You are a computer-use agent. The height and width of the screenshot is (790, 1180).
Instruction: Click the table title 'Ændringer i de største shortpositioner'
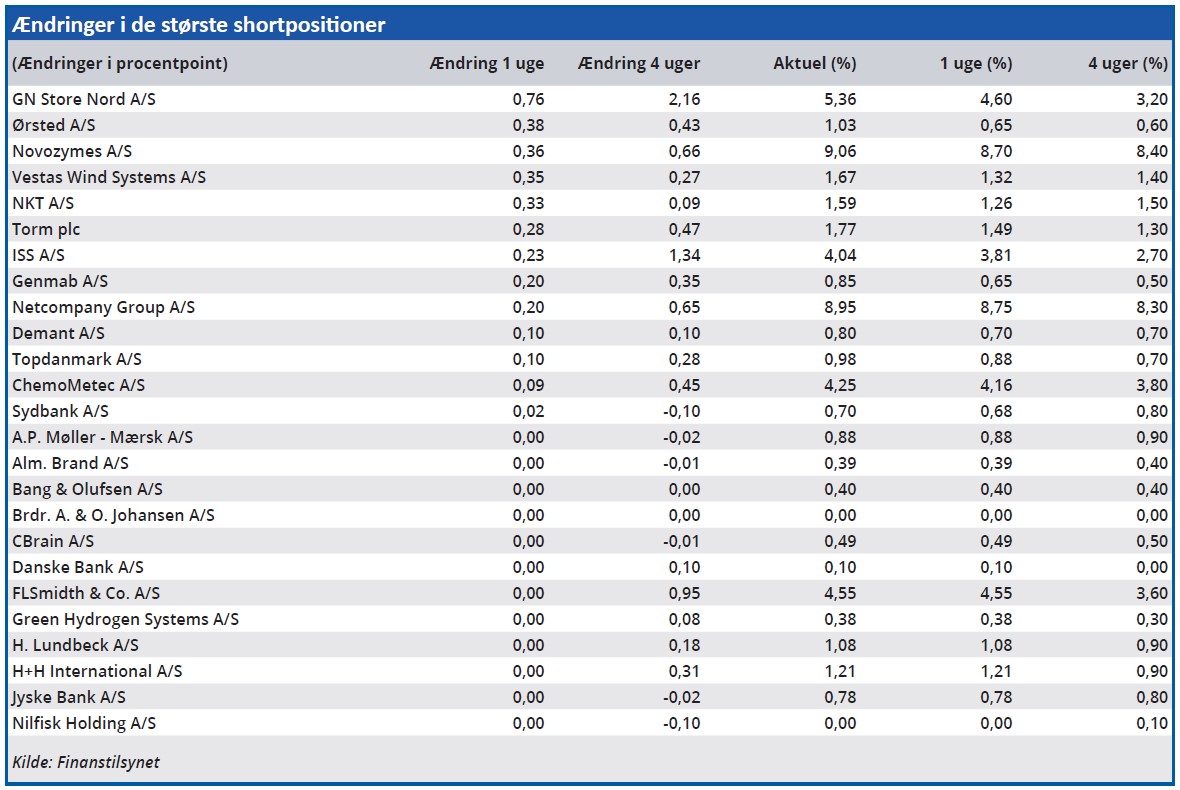click(199, 25)
